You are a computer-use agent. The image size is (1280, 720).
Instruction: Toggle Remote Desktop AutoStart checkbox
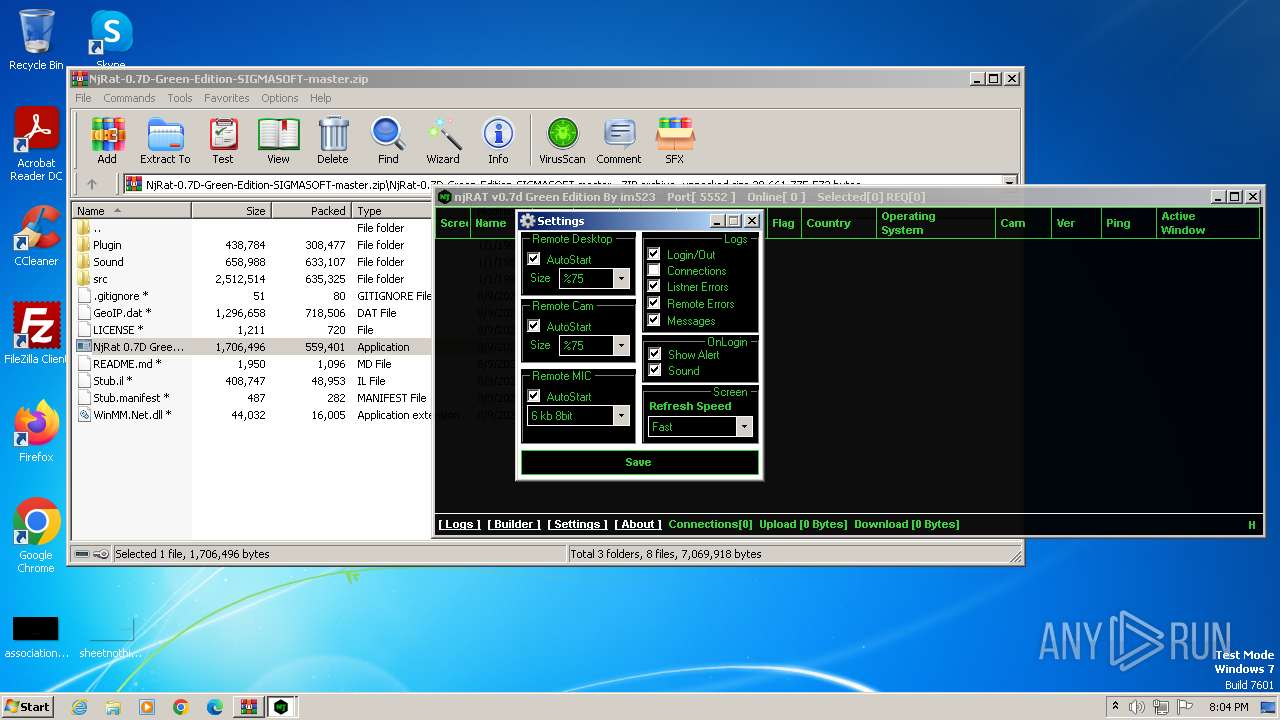534,259
